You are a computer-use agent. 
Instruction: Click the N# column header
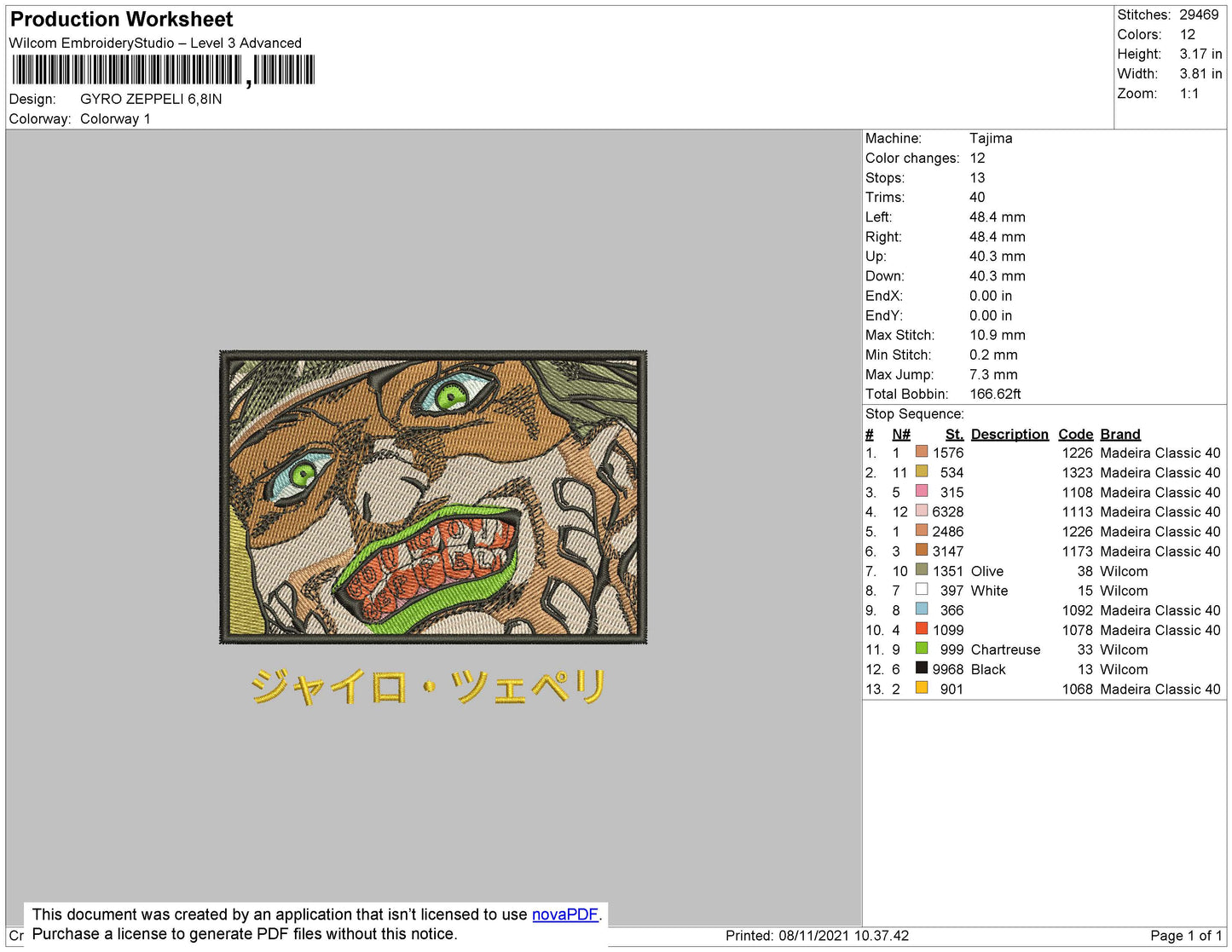[901, 434]
